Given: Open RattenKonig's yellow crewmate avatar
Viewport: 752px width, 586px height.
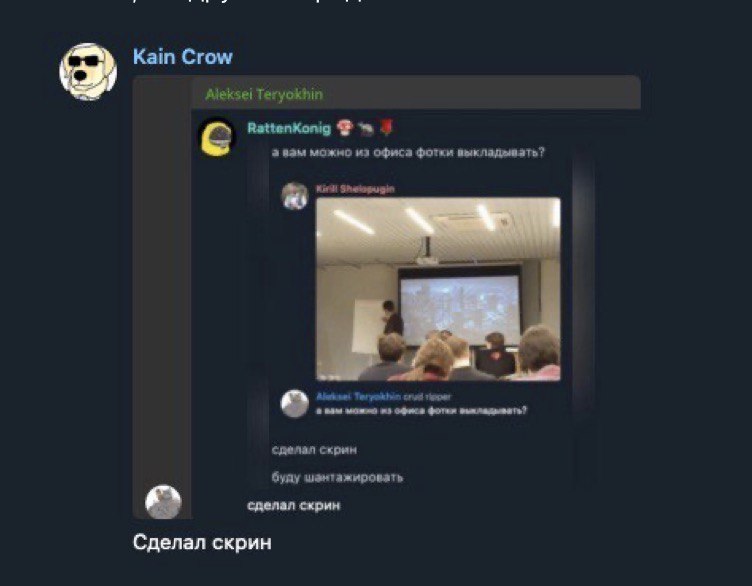Looking at the screenshot, I should 217,139.
